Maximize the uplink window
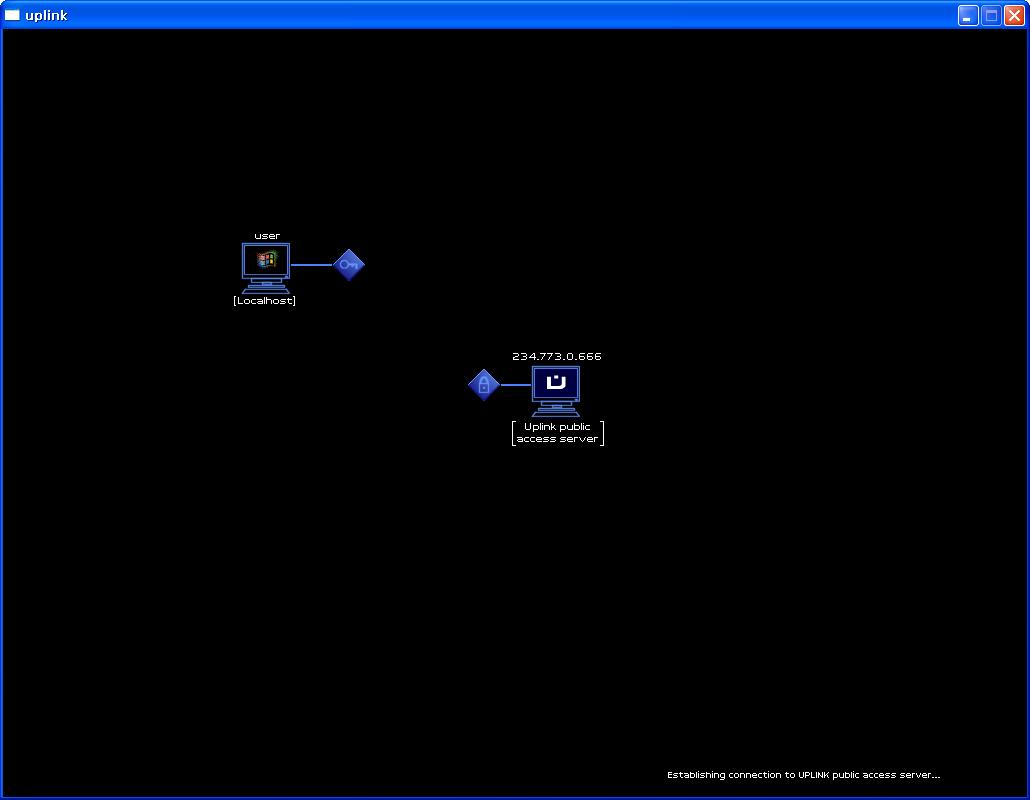 991,15
